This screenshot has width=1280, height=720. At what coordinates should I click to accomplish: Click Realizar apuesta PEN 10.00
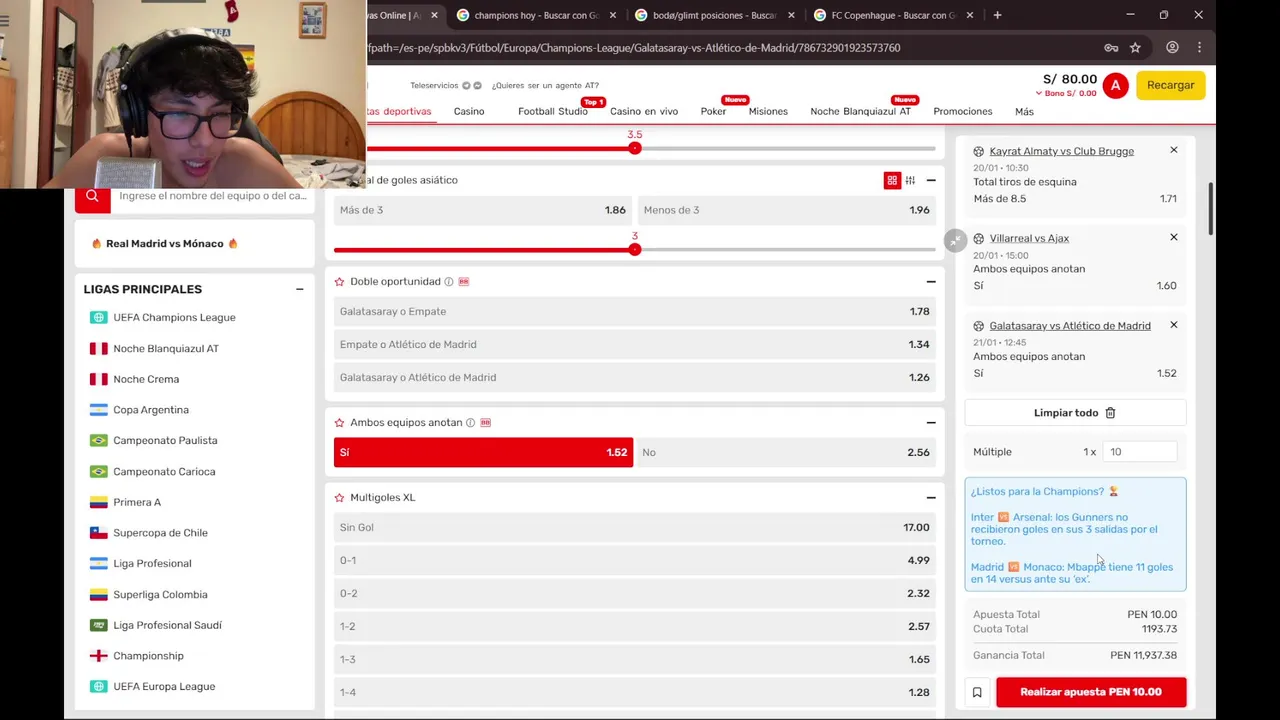pos(1091,692)
